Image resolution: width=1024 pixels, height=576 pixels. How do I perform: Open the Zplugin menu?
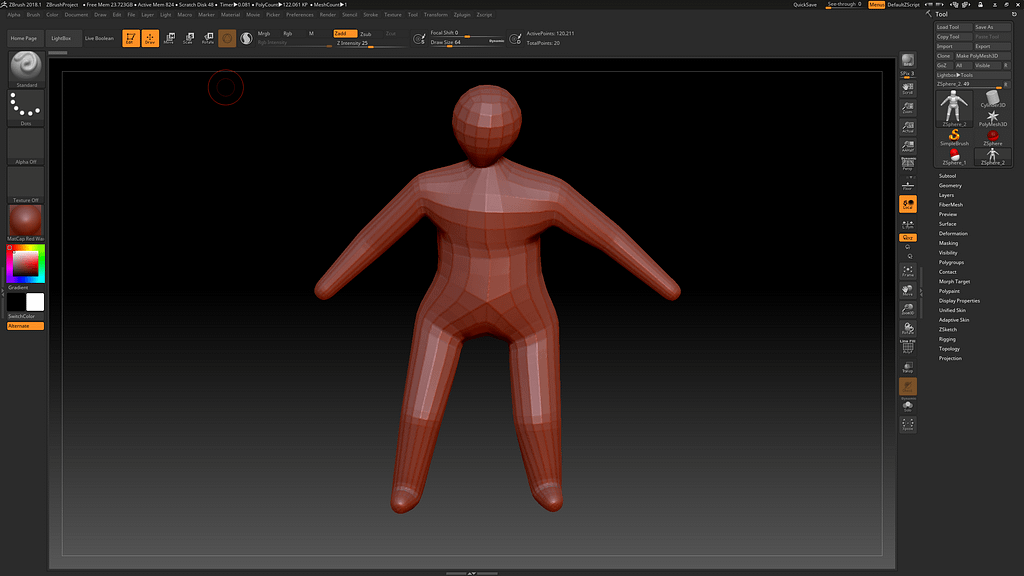462,15
